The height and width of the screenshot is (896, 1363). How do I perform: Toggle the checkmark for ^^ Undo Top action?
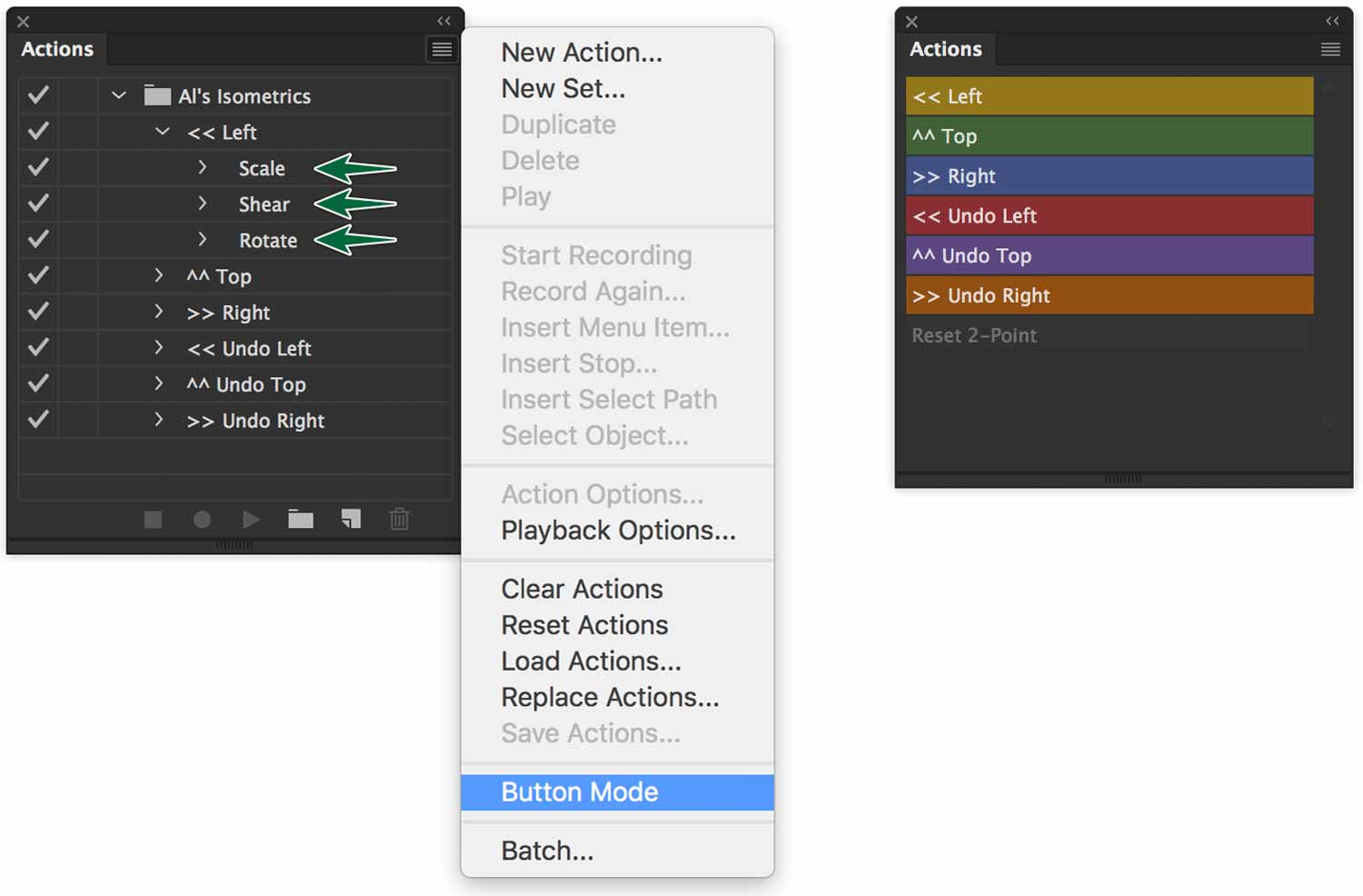point(38,383)
